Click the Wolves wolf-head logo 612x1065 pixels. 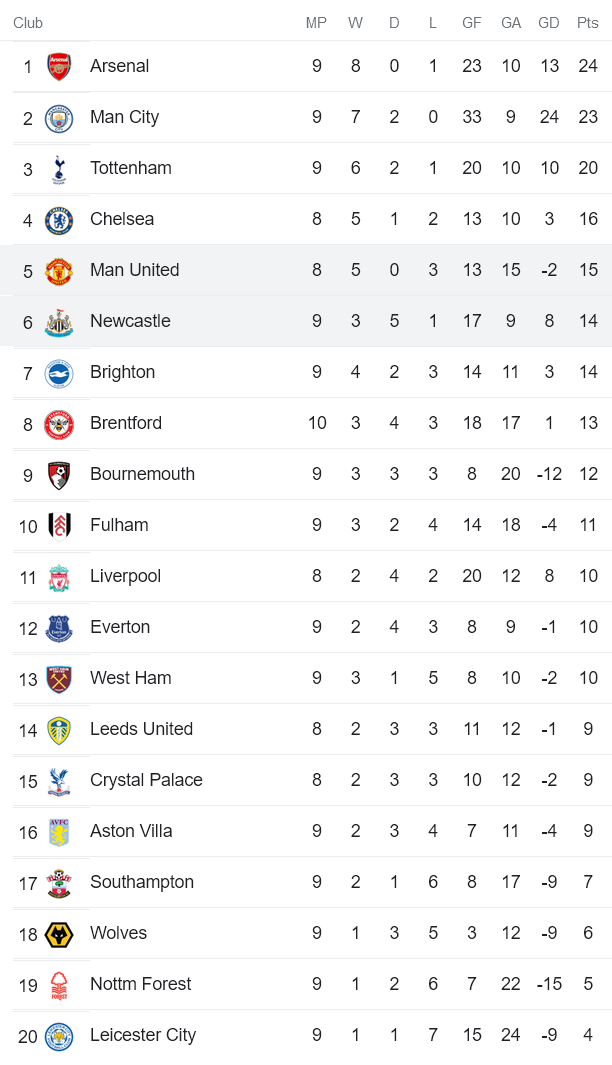point(59,933)
